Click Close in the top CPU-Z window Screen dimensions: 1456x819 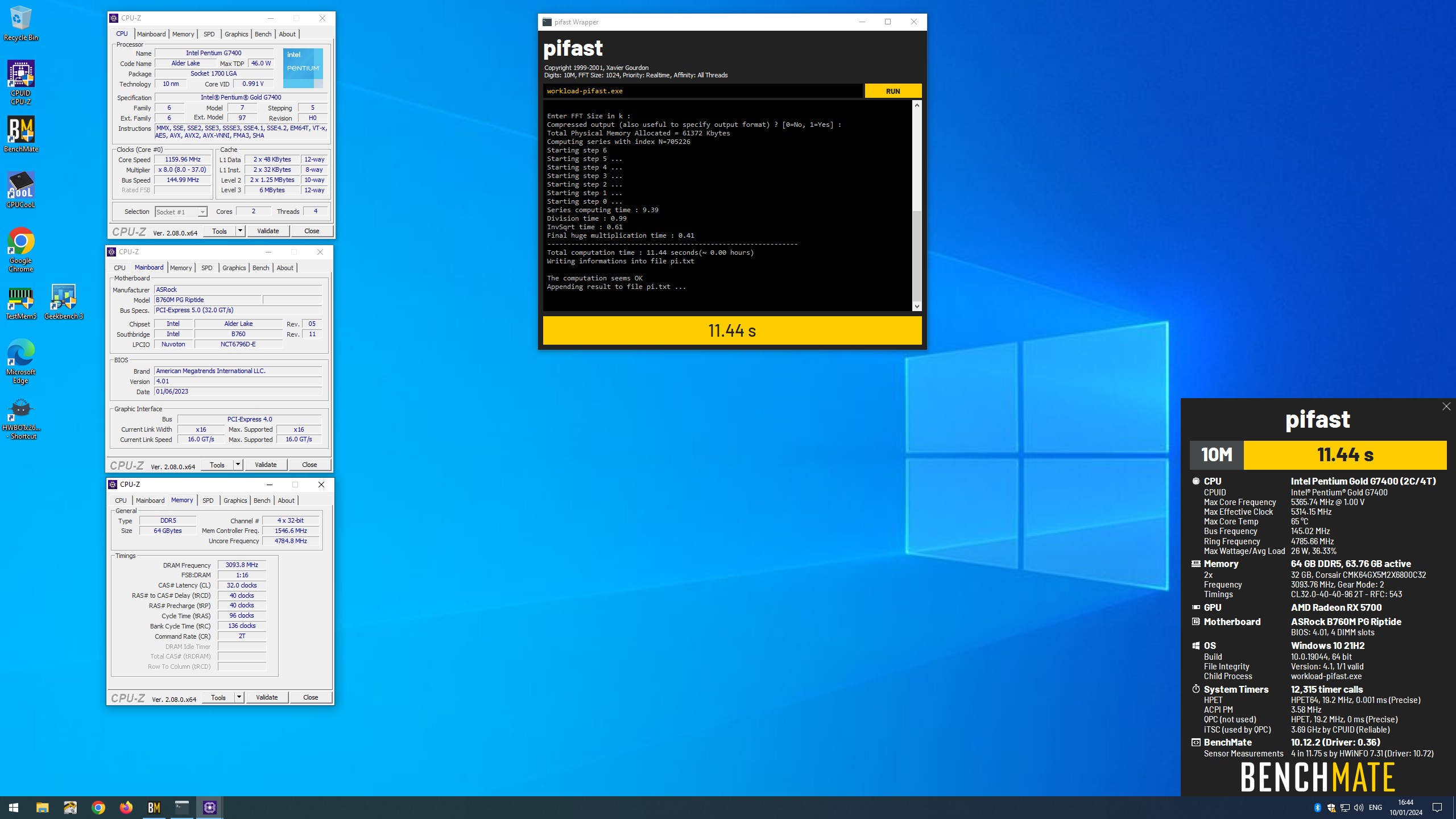pyautogui.click(x=312, y=231)
